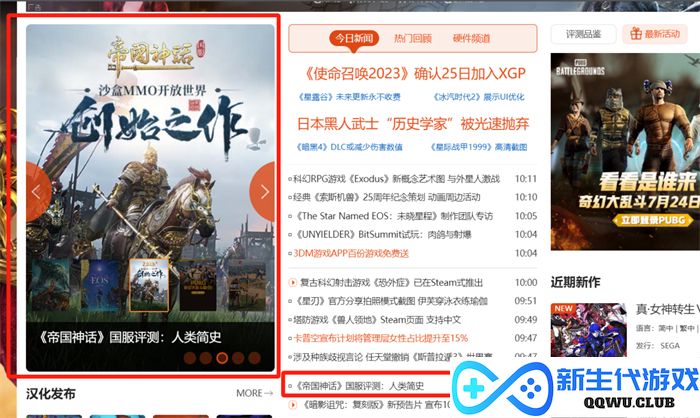Open 真·女神转生 V cover thumbnail
The width and height of the screenshot is (700, 418).
click(588, 330)
